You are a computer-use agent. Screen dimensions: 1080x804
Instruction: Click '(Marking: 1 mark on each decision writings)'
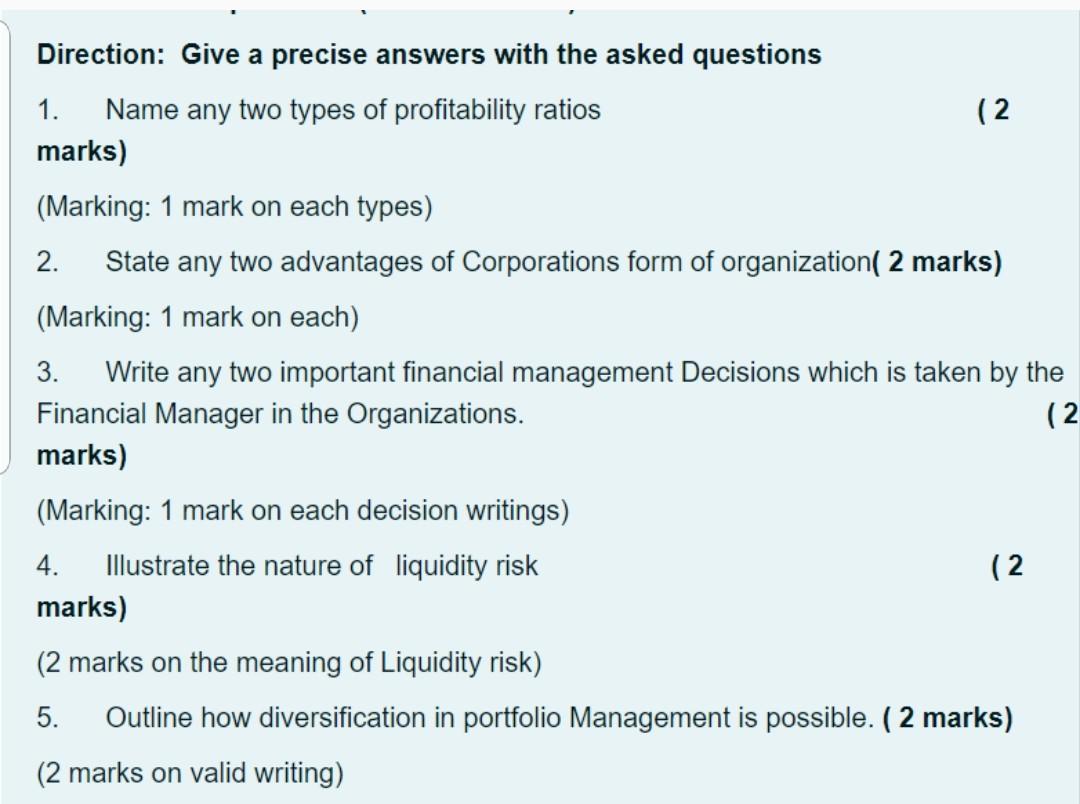(x=303, y=511)
